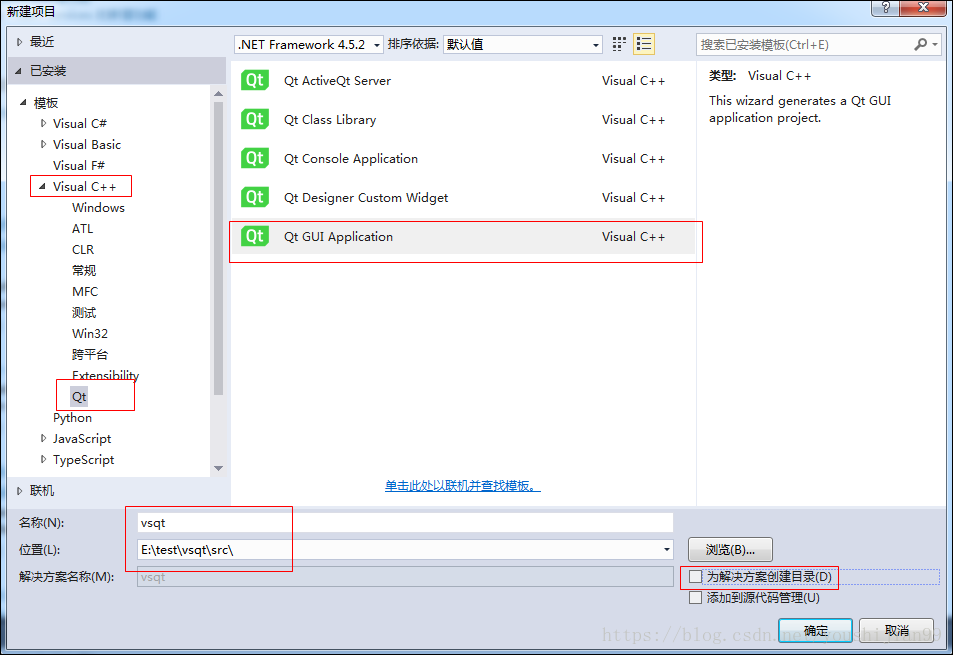The width and height of the screenshot is (953, 655).
Task: Click the template tree scrollbar thumb
Action: pos(218,248)
